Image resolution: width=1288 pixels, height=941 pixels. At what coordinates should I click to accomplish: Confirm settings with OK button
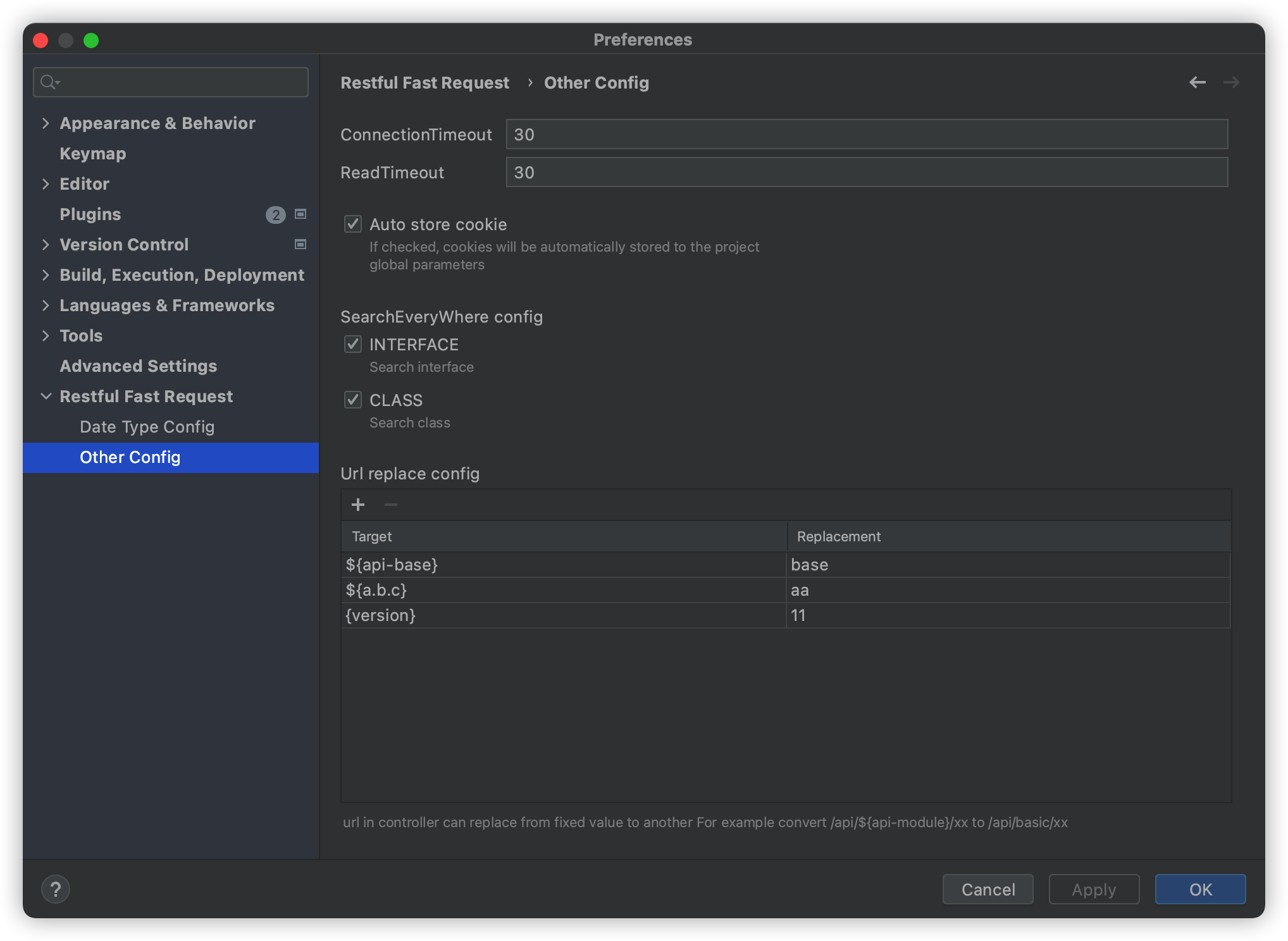(1200, 889)
